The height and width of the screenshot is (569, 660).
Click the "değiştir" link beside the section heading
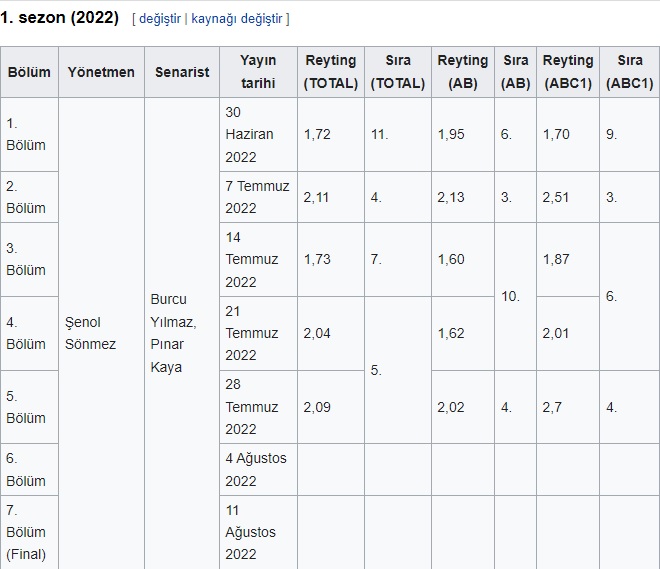click(x=160, y=19)
